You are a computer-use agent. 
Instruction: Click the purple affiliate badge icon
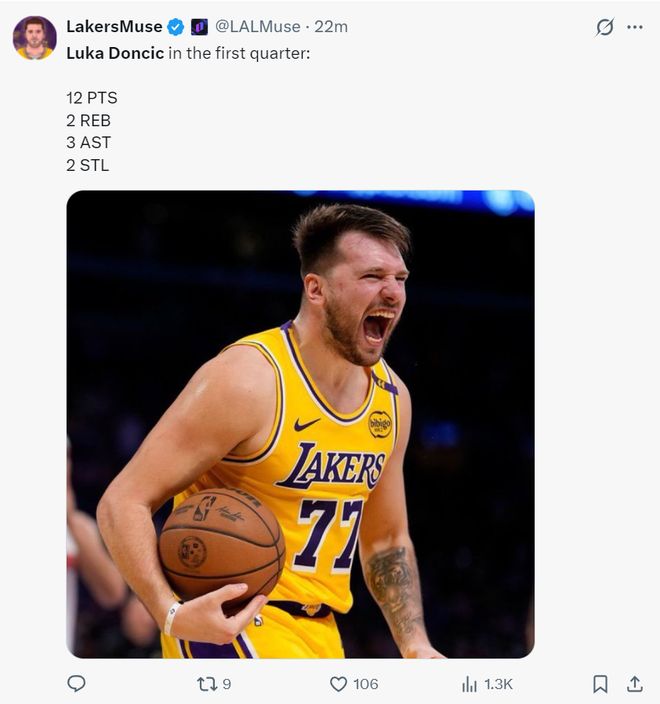coord(199,27)
